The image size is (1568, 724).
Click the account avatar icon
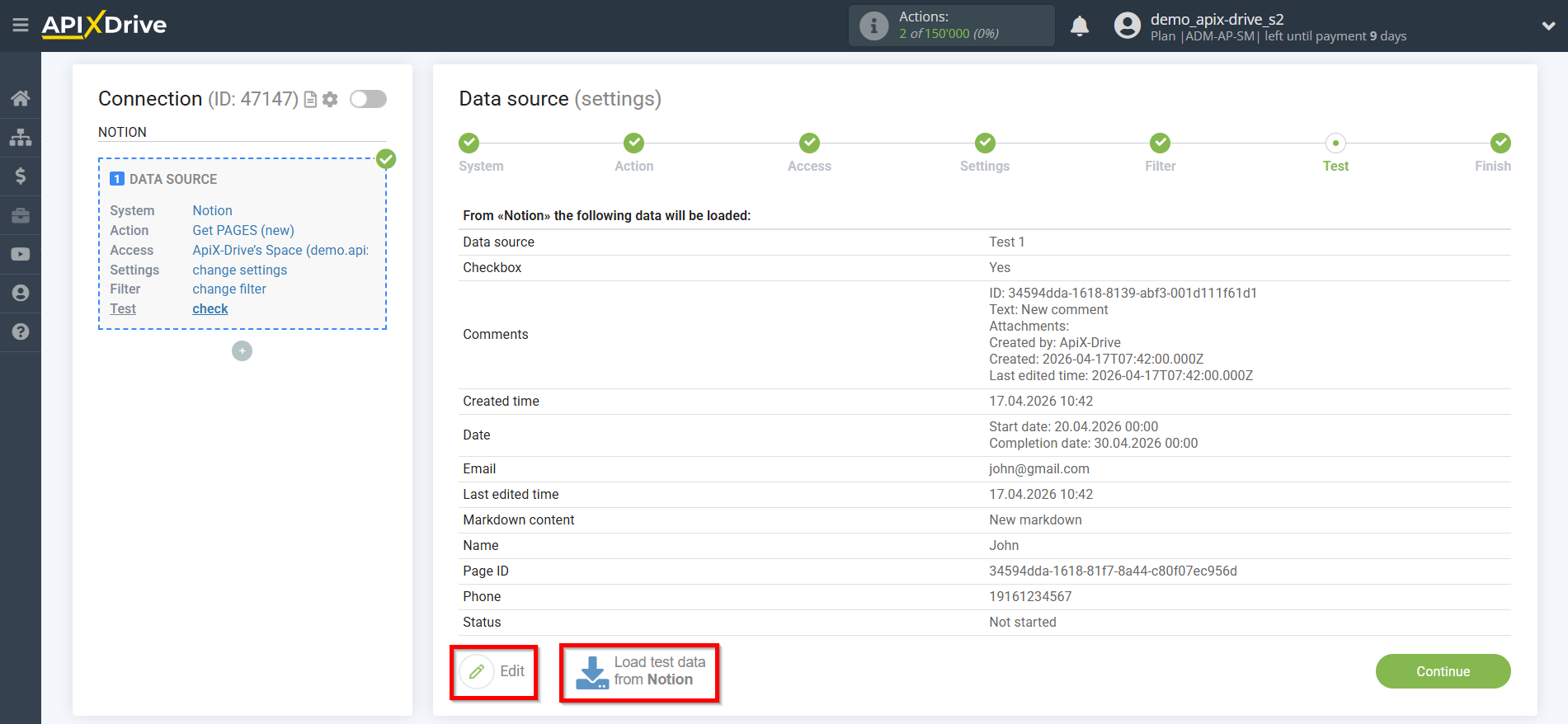(x=1127, y=26)
